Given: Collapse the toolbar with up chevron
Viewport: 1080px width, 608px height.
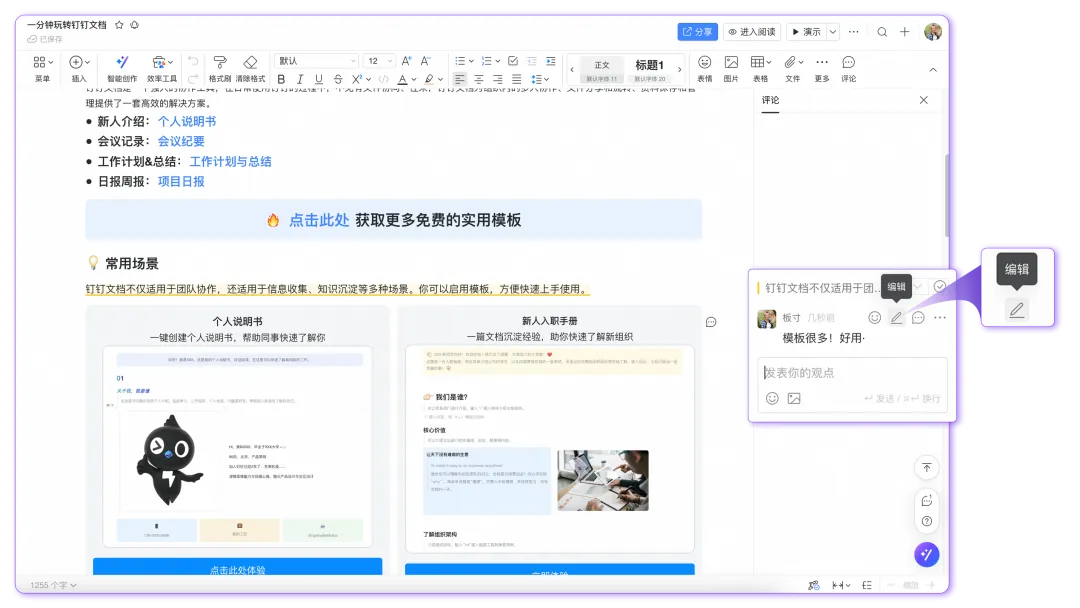Looking at the screenshot, I should click(x=933, y=70).
